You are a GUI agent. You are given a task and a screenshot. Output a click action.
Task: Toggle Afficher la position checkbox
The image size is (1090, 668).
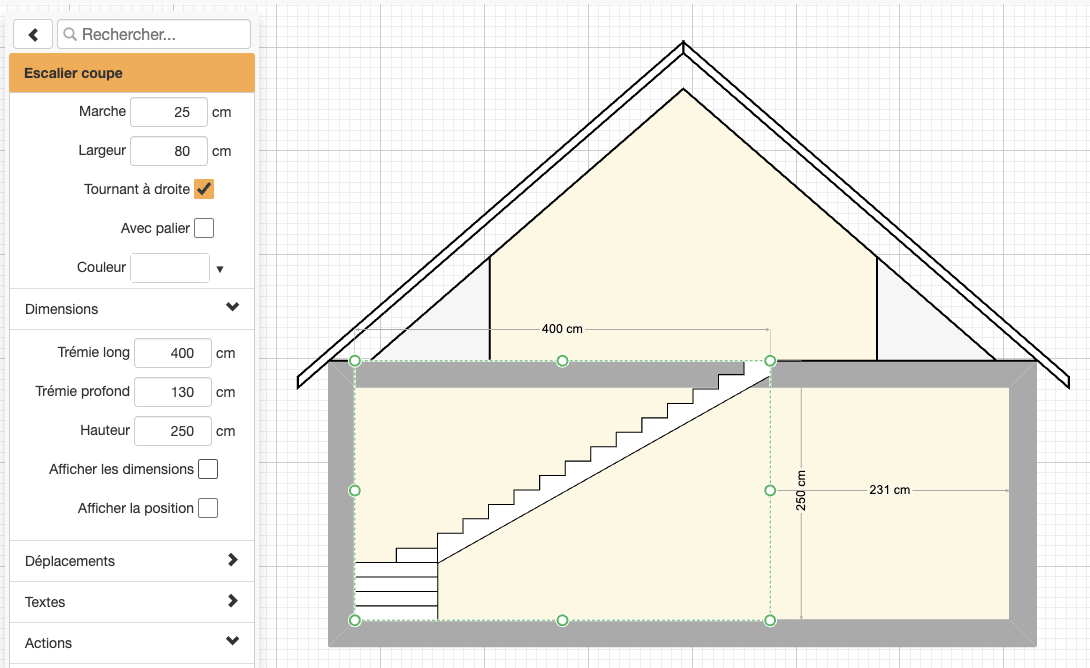pos(208,508)
